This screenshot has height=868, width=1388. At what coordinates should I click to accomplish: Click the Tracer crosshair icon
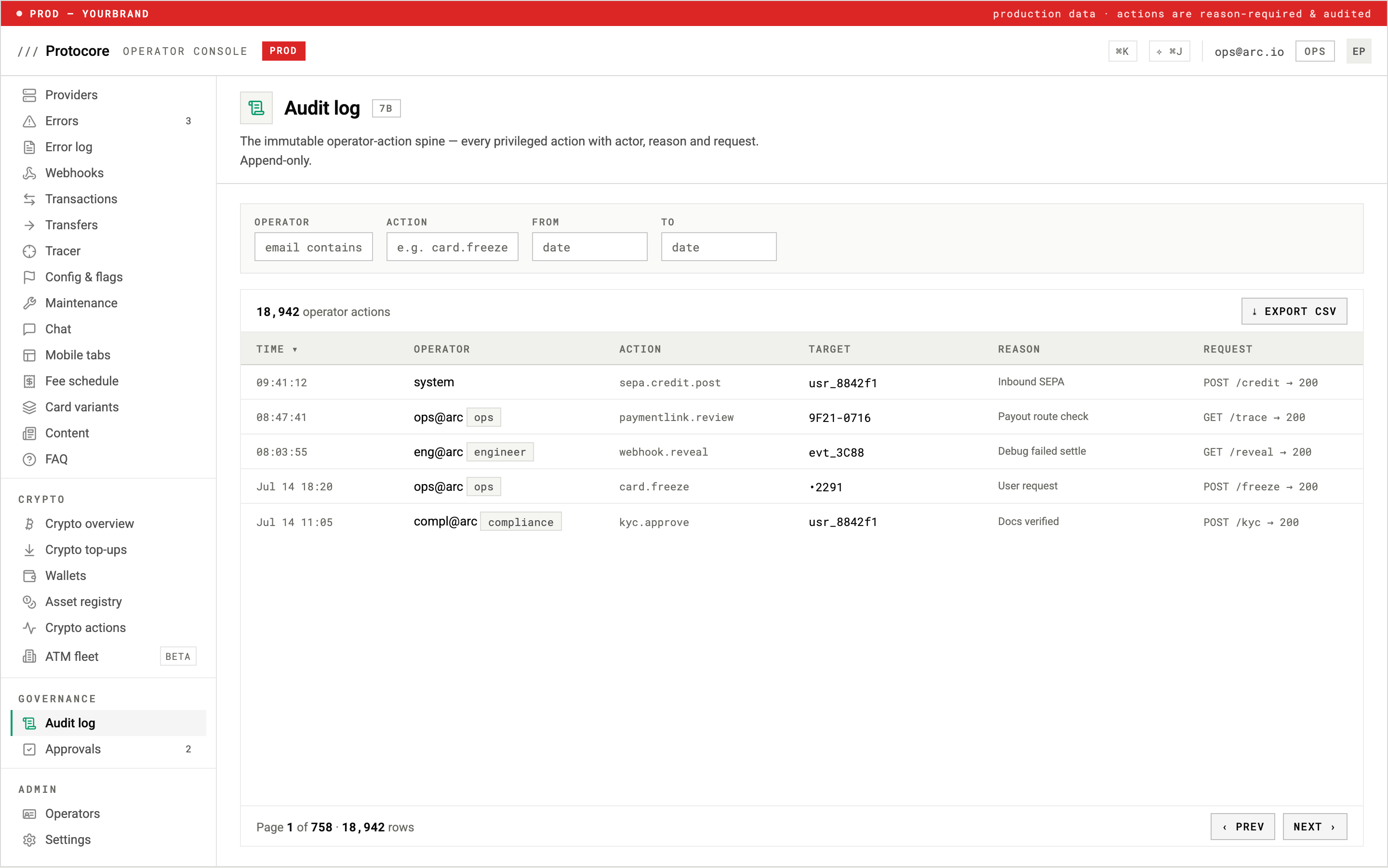point(29,251)
